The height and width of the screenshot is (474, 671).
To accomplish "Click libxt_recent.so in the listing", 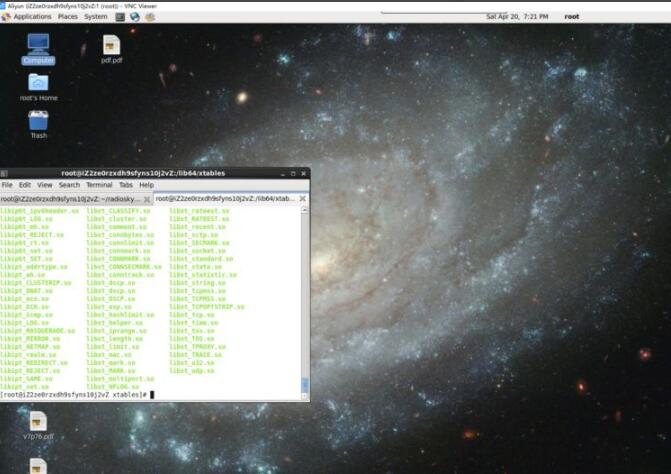I will 197,227.
